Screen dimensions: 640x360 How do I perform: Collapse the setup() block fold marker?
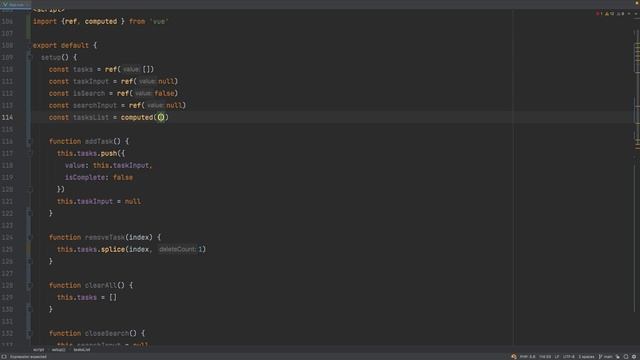pos(29,57)
